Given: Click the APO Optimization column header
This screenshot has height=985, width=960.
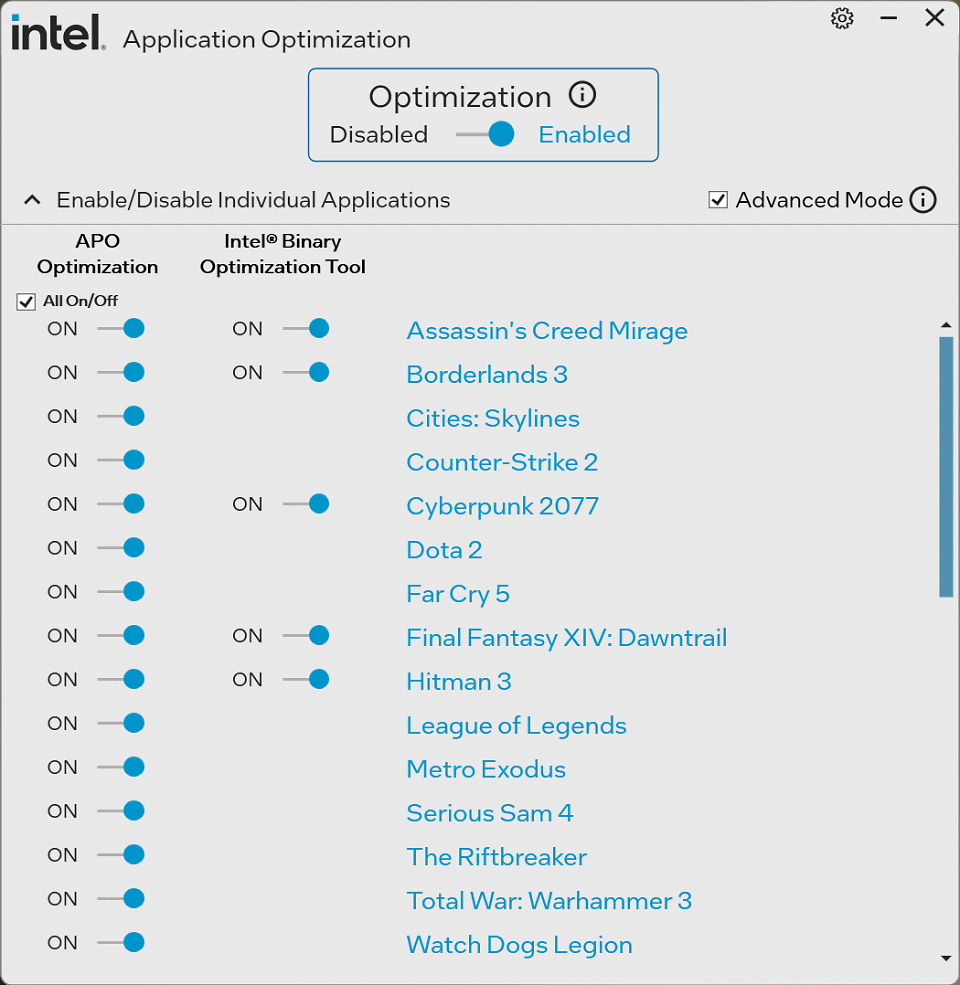Looking at the screenshot, I should point(97,254).
